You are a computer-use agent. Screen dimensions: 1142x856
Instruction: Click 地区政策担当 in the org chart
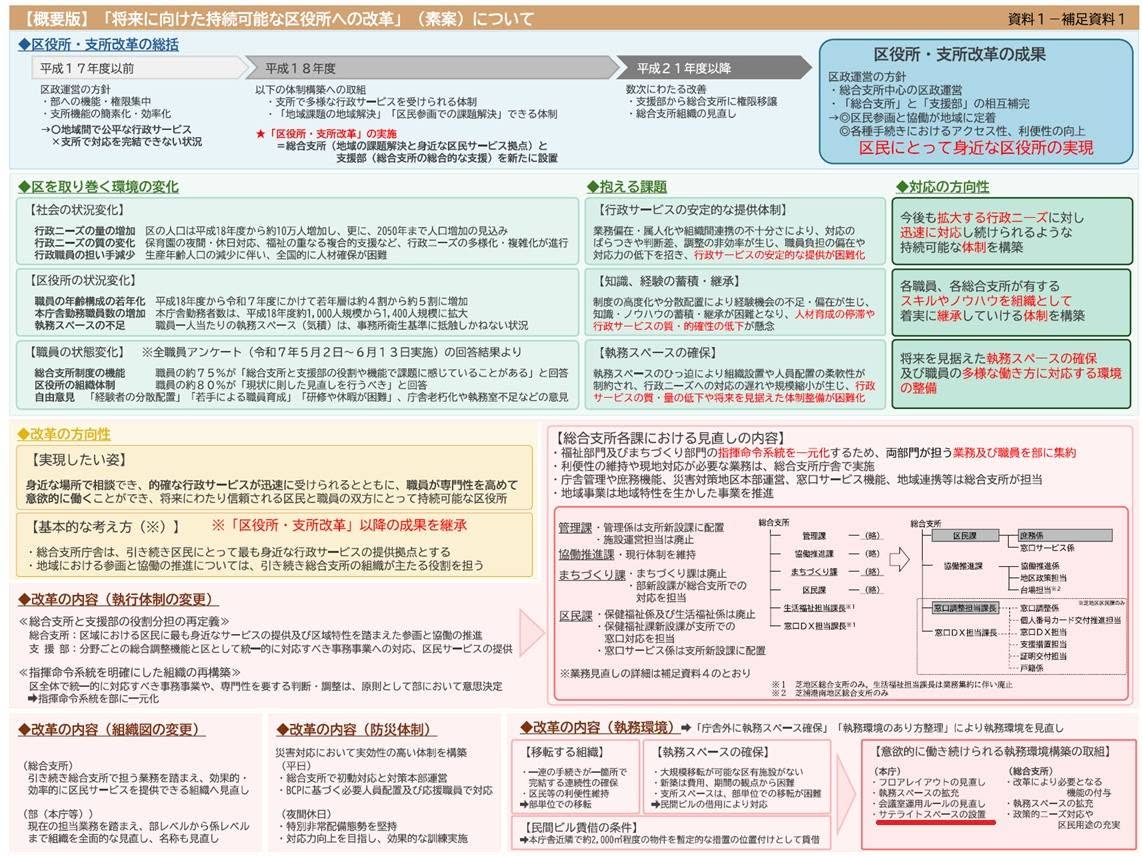[1043, 577]
